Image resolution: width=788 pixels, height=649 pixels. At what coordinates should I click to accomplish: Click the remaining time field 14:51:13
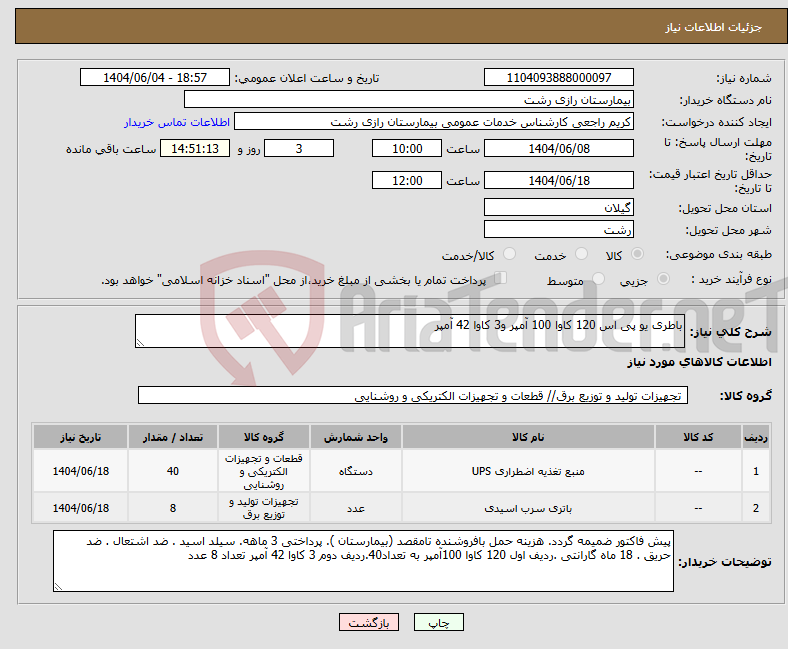pos(195,148)
